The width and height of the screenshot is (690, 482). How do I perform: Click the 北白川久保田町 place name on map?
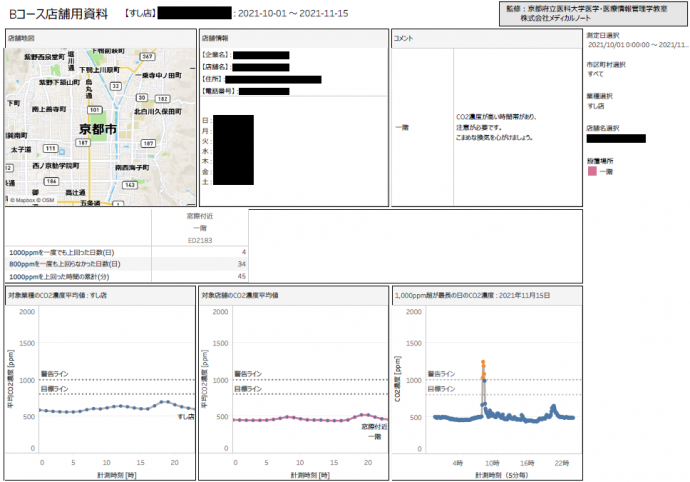click(158, 111)
